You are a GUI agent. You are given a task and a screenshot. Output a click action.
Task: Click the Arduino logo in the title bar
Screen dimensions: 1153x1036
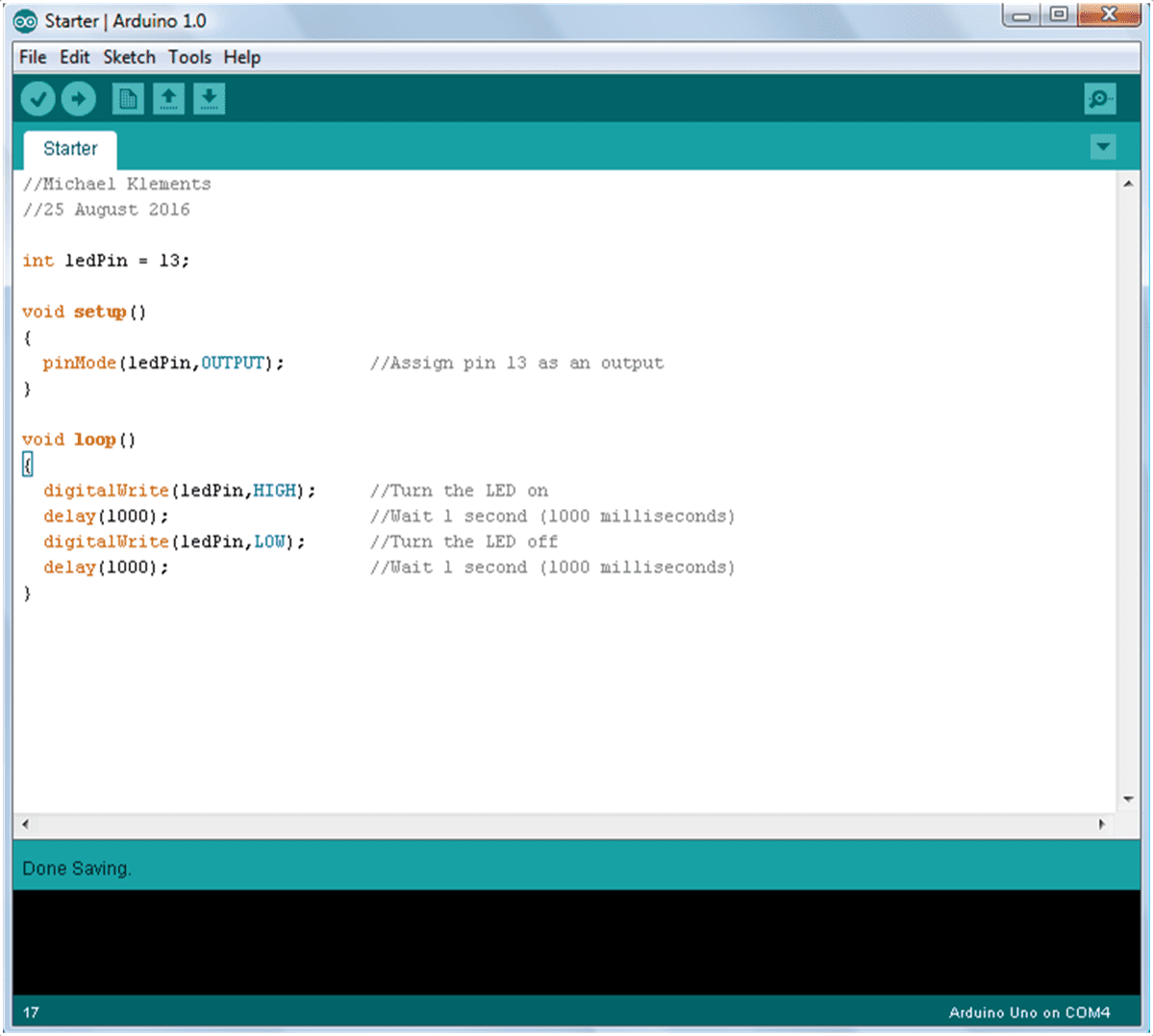coord(26,21)
